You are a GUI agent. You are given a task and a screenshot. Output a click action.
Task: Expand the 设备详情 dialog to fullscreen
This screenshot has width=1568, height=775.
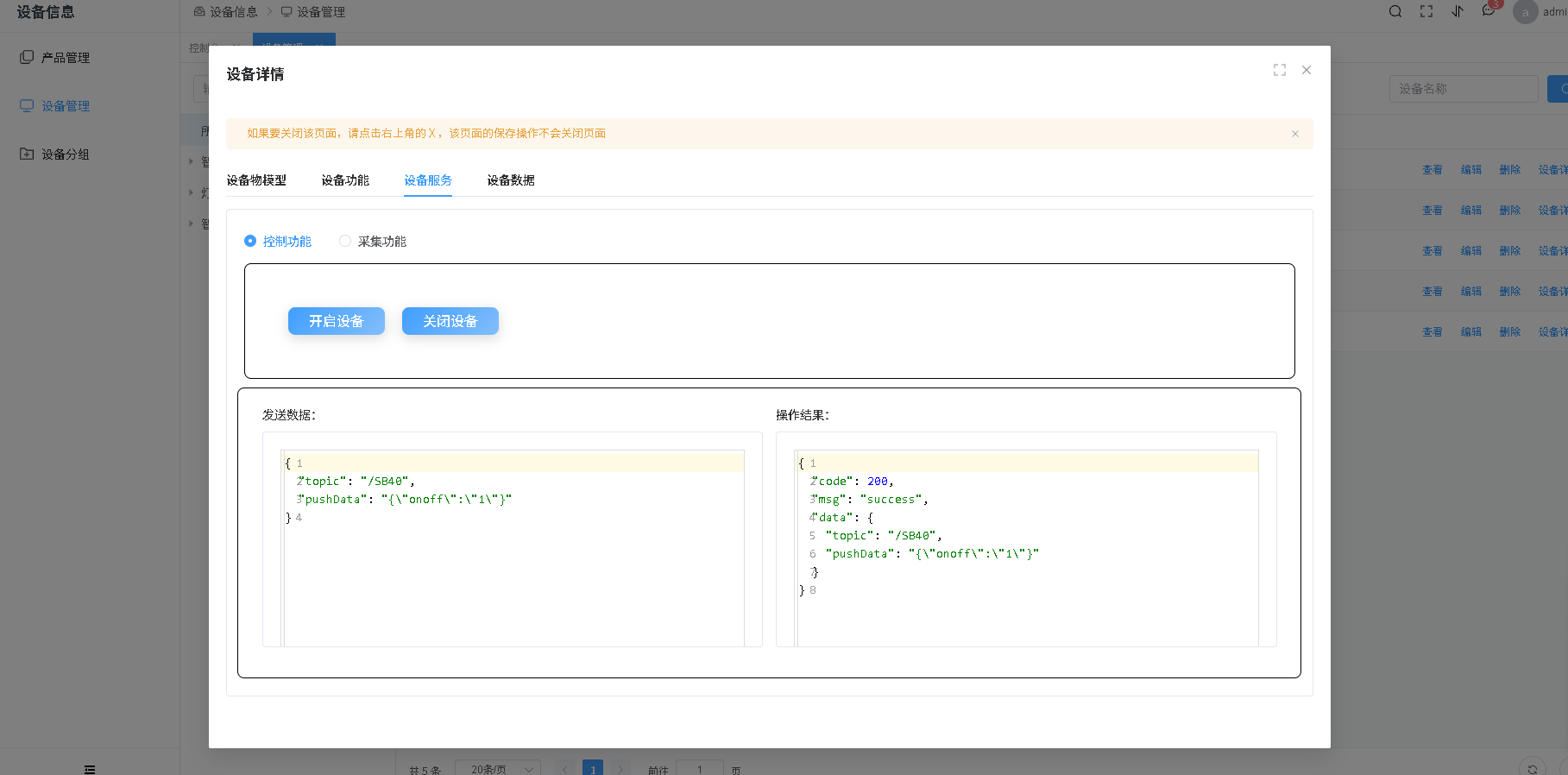1279,70
